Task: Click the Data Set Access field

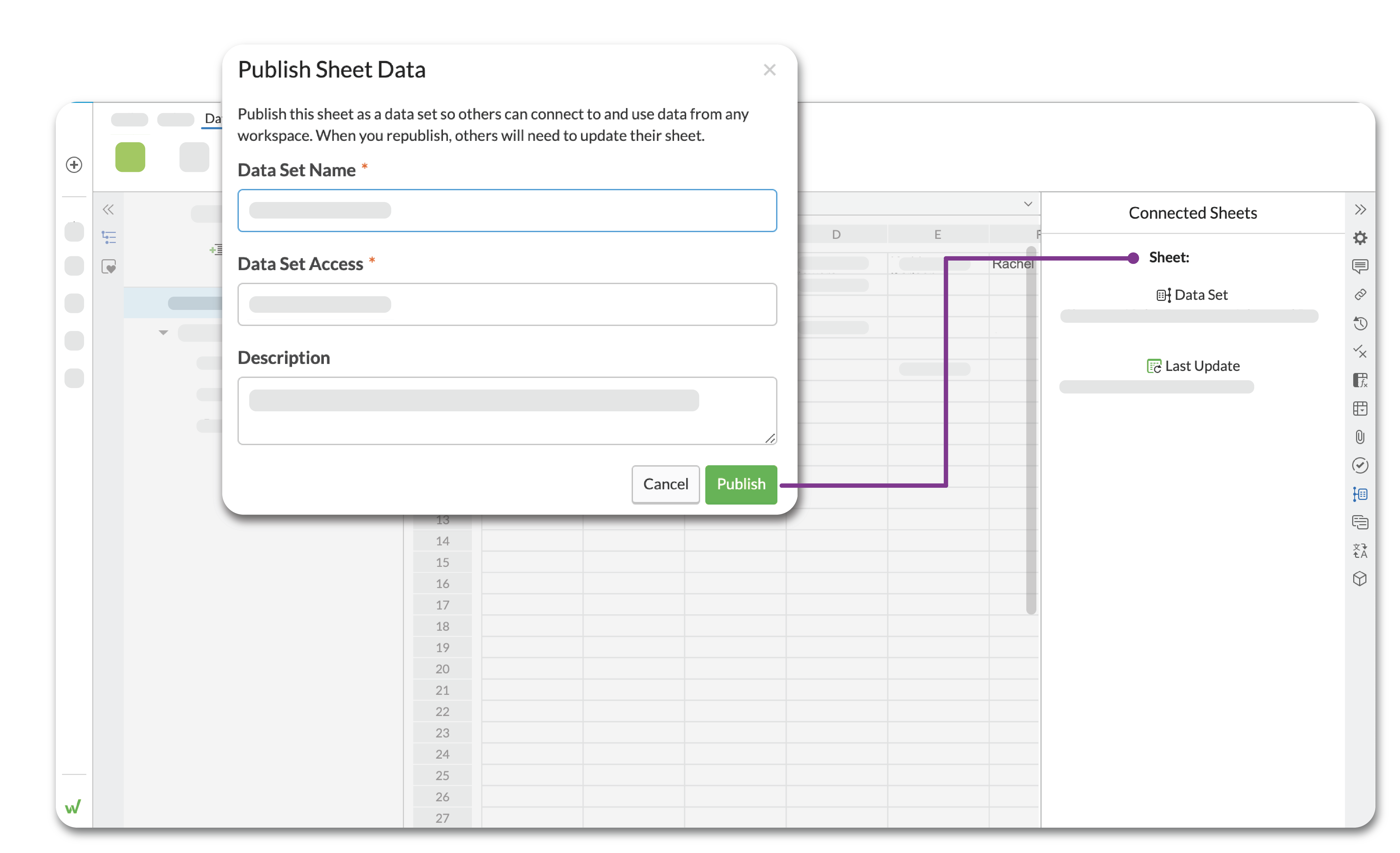Action: [507, 304]
